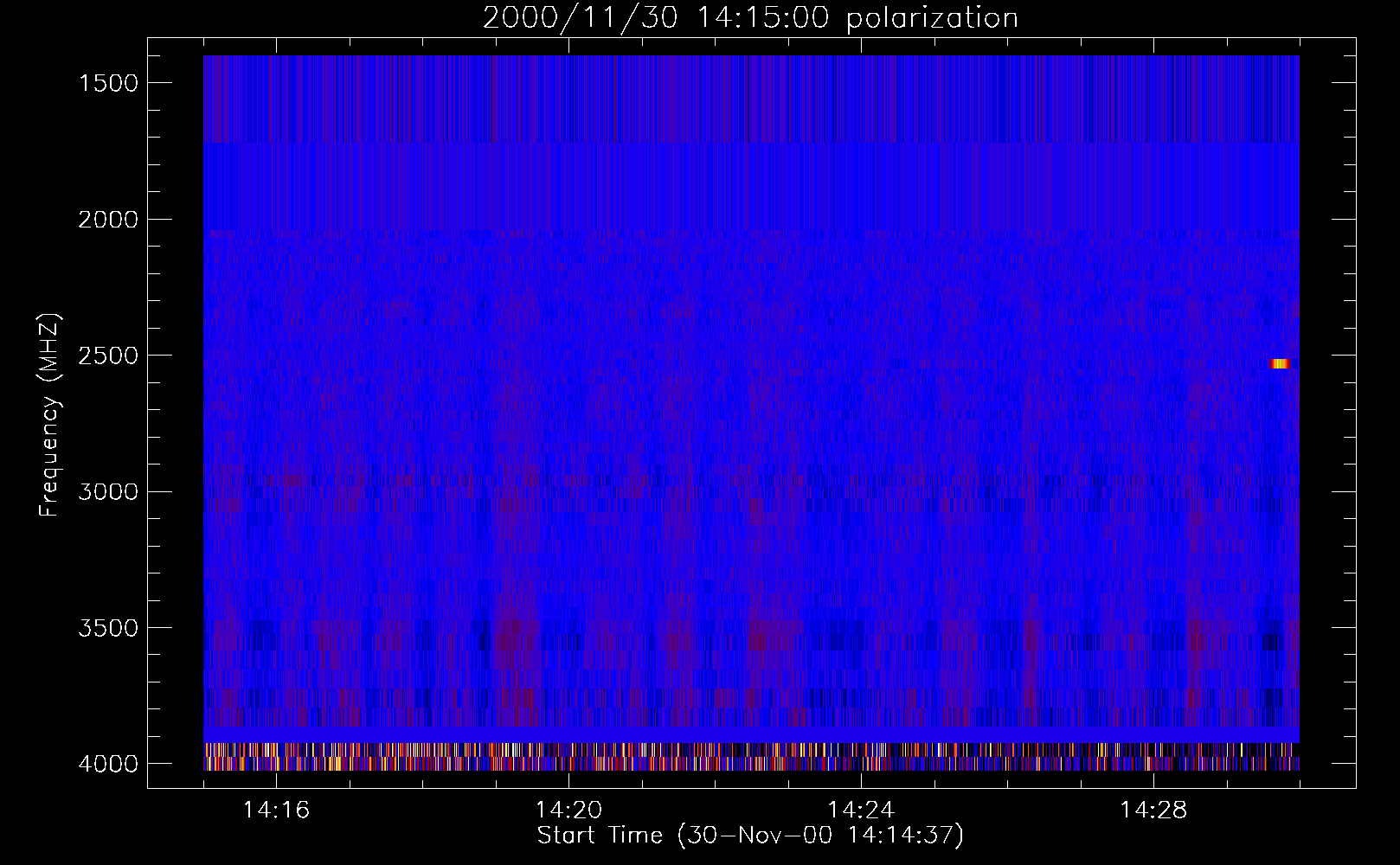Click the 14:28 time tick label
Viewport: 1400px width, 865px height.
[x=1153, y=811]
